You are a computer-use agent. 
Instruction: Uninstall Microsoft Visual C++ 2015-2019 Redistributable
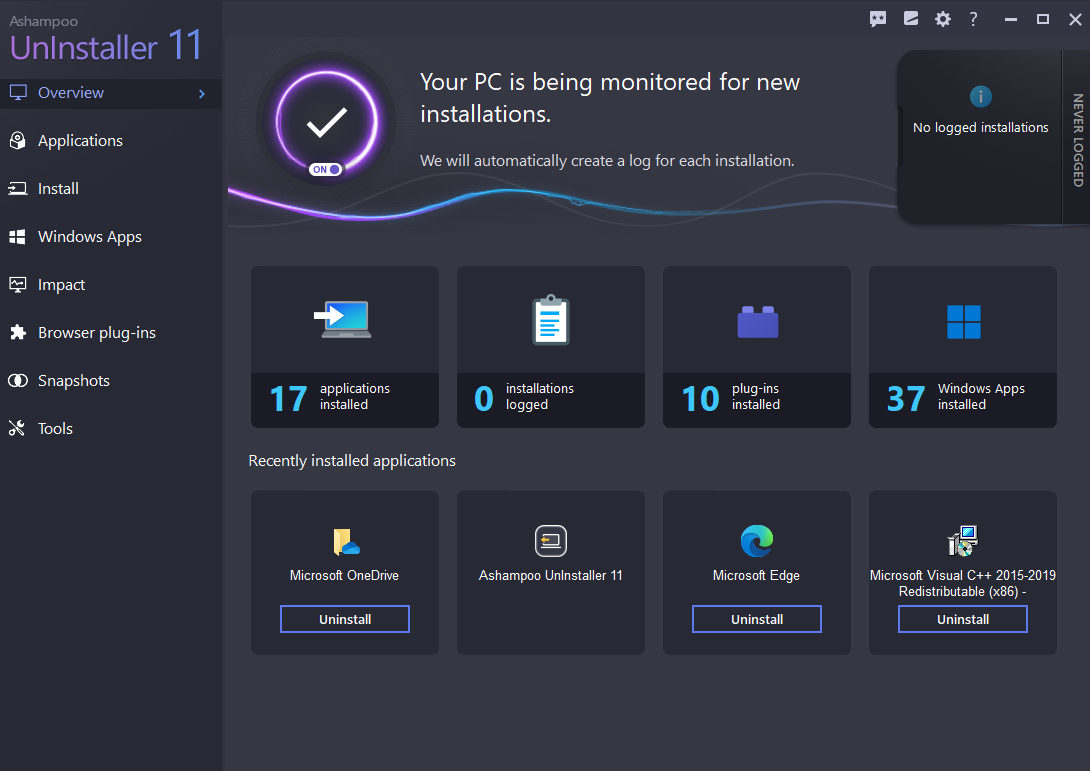click(x=962, y=618)
